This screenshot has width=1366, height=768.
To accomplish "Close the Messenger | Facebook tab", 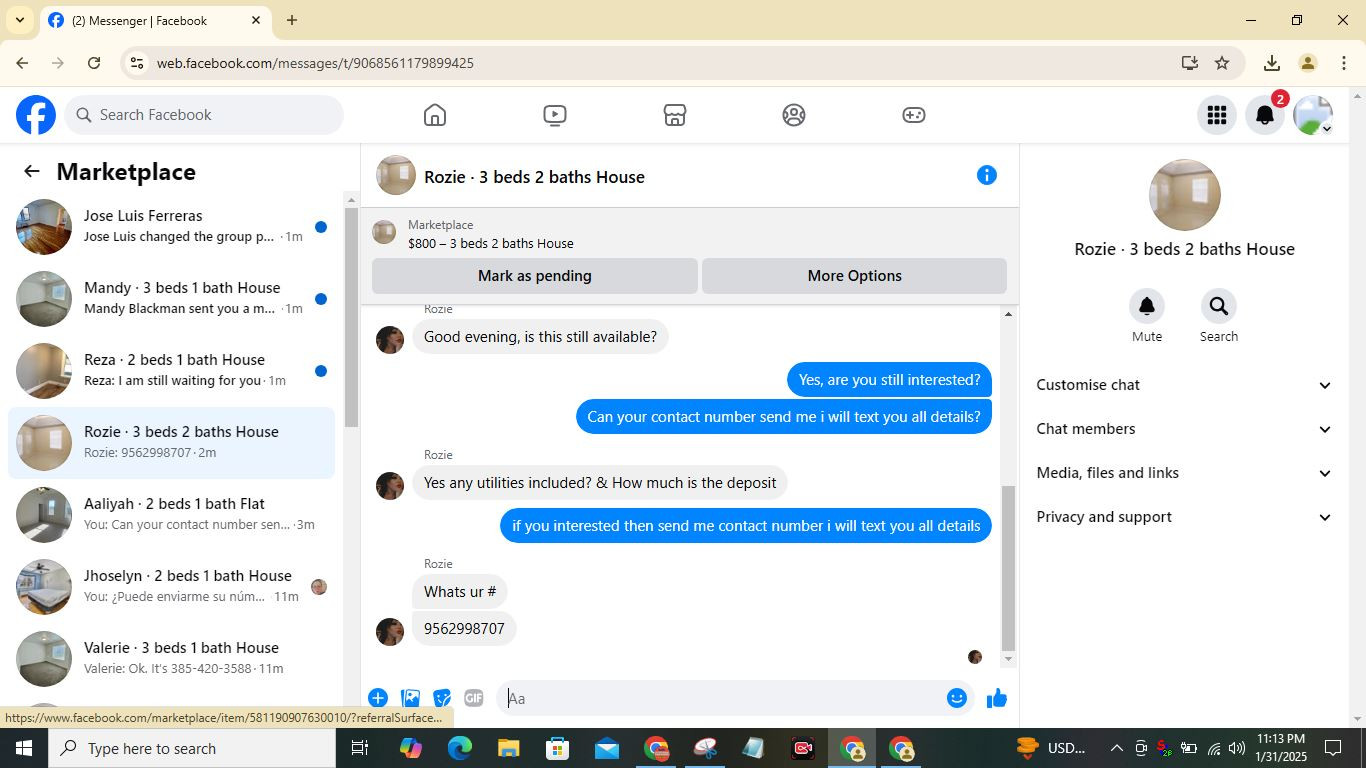I will pos(256,20).
